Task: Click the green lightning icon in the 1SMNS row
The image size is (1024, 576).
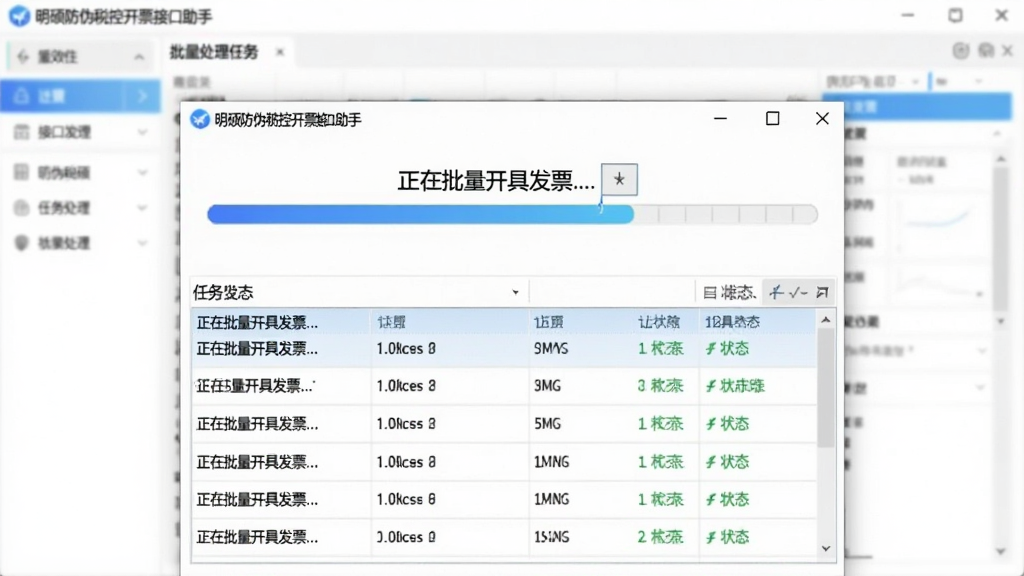Action: pyautogui.click(x=711, y=537)
